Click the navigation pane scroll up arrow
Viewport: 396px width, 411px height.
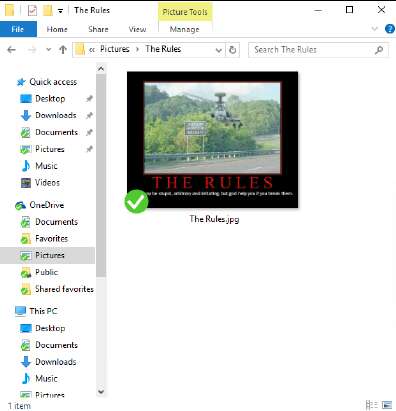101,69
